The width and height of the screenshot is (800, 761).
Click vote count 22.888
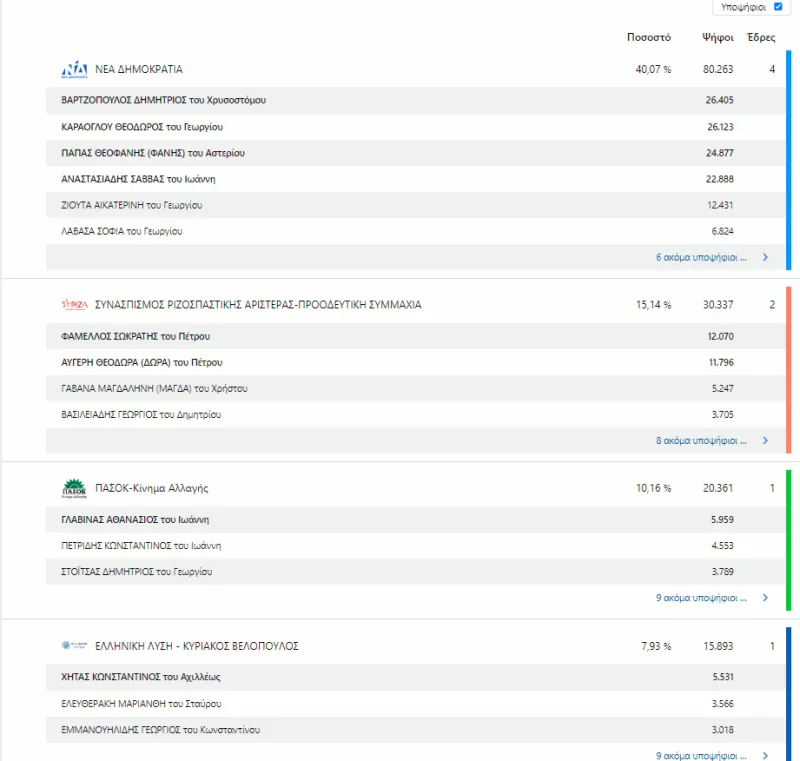click(x=720, y=179)
